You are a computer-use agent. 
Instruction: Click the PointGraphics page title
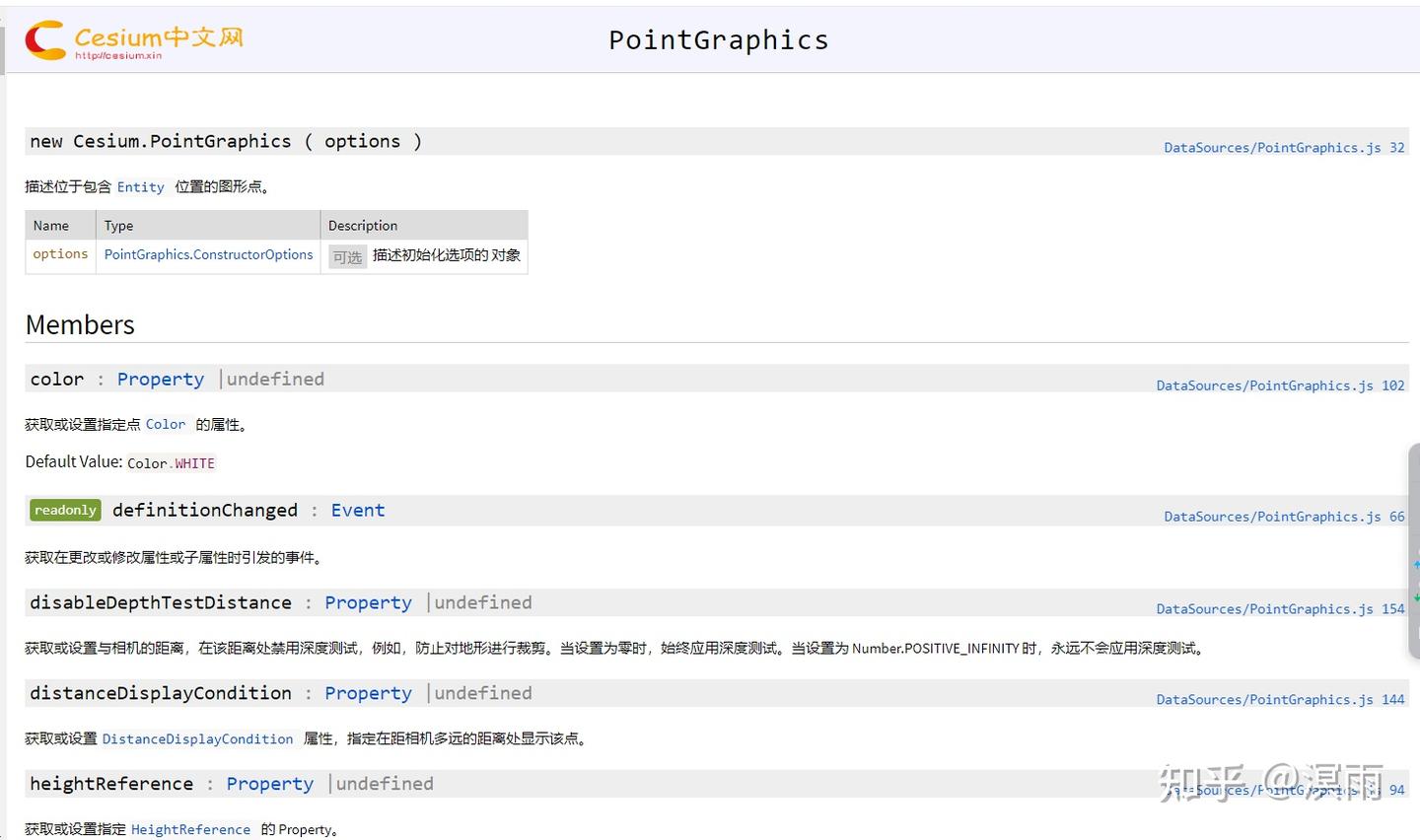718,40
